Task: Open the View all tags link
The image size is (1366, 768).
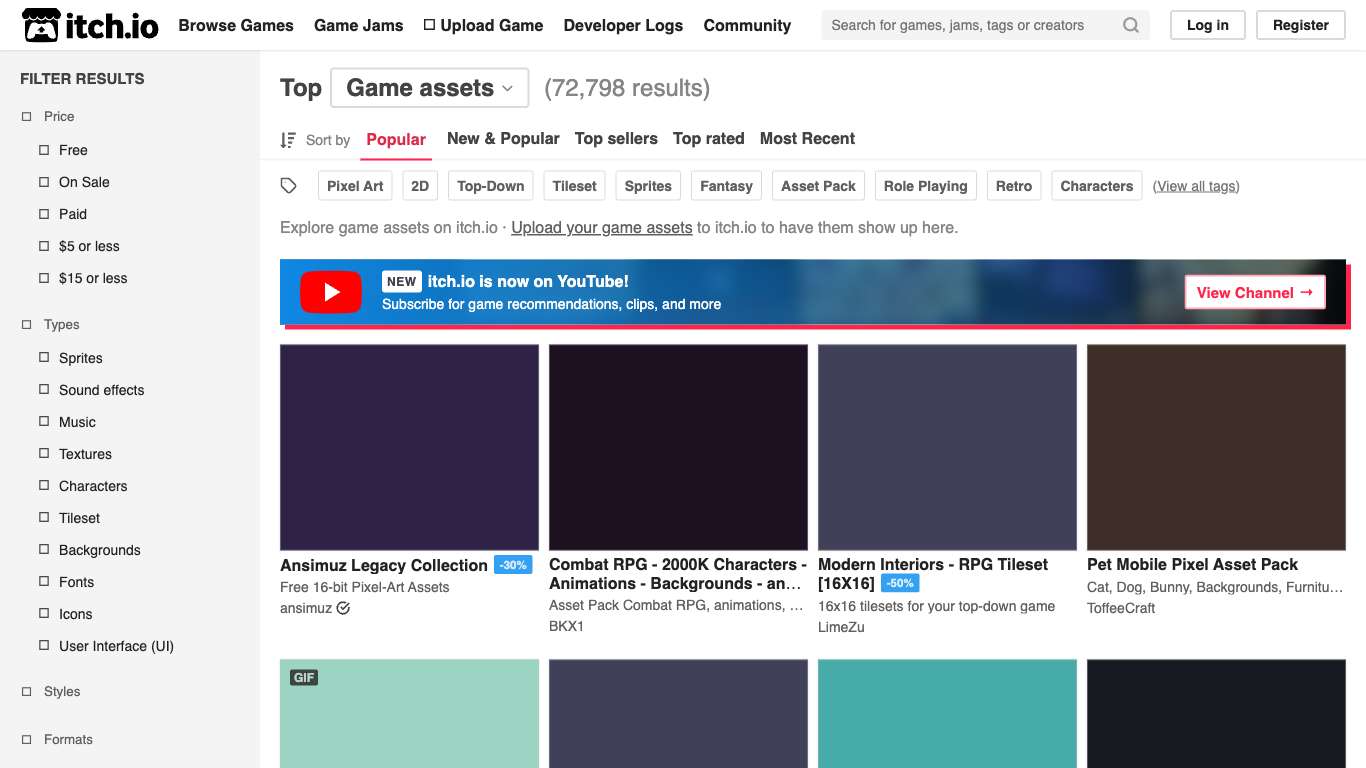Action: (1196, 186)
